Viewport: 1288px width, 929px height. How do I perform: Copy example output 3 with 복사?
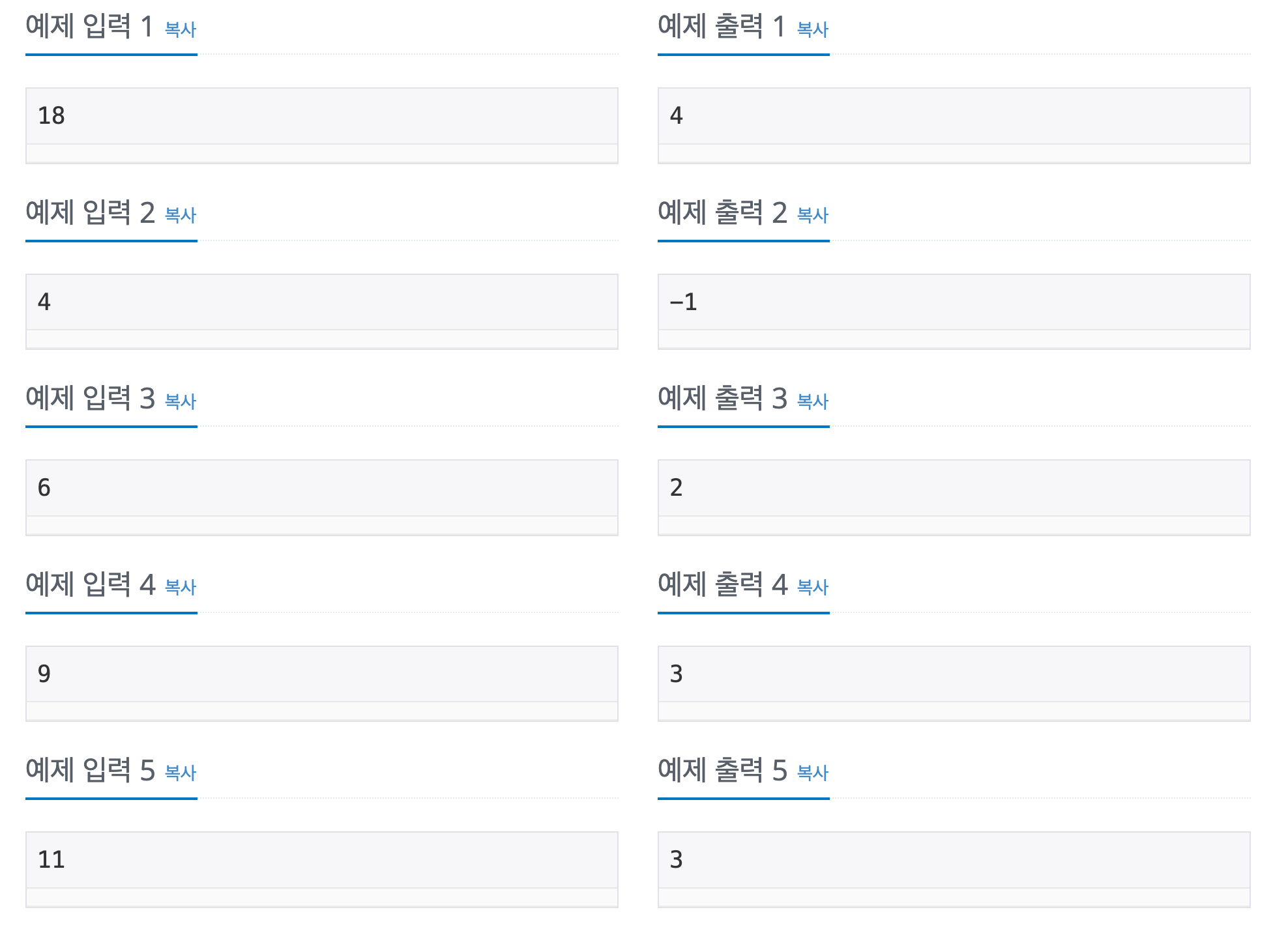tap(813, 401)
